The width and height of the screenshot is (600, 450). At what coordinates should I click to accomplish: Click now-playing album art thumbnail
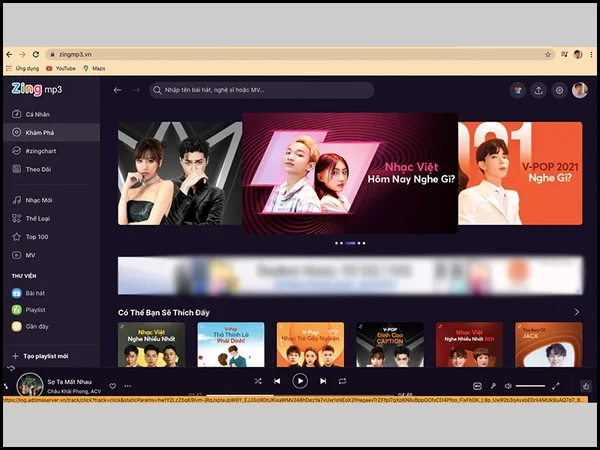(x=30, y=385)
